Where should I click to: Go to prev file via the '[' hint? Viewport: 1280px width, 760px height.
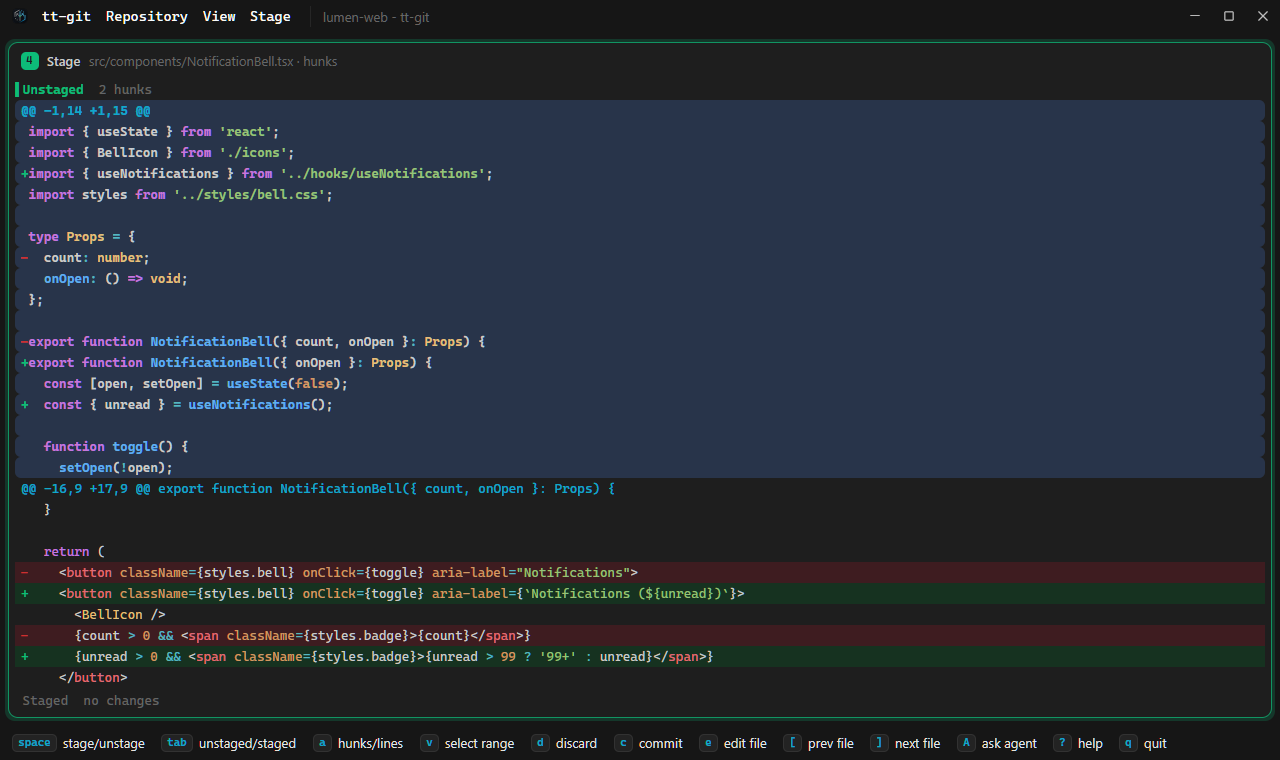tap(819, 743)
